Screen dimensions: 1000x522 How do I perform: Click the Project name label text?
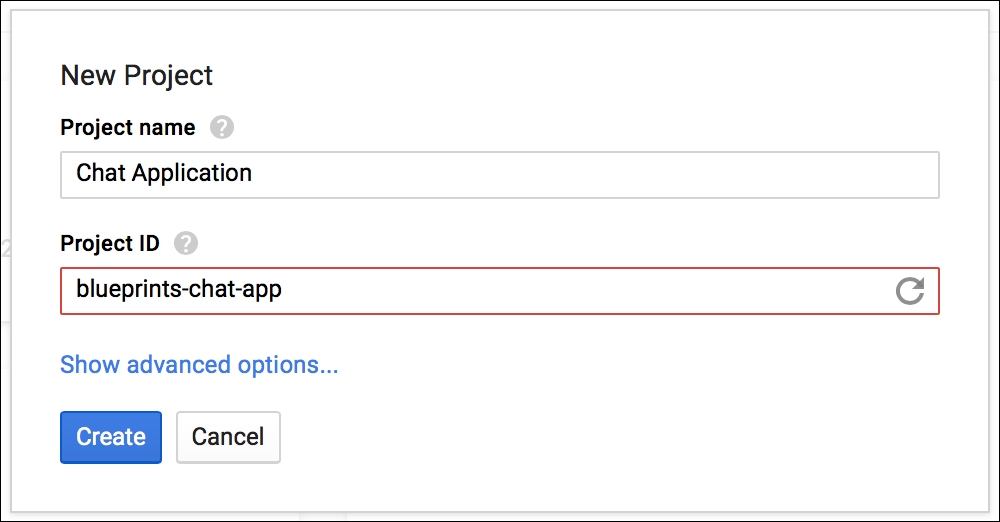click(x=128, y=127)
